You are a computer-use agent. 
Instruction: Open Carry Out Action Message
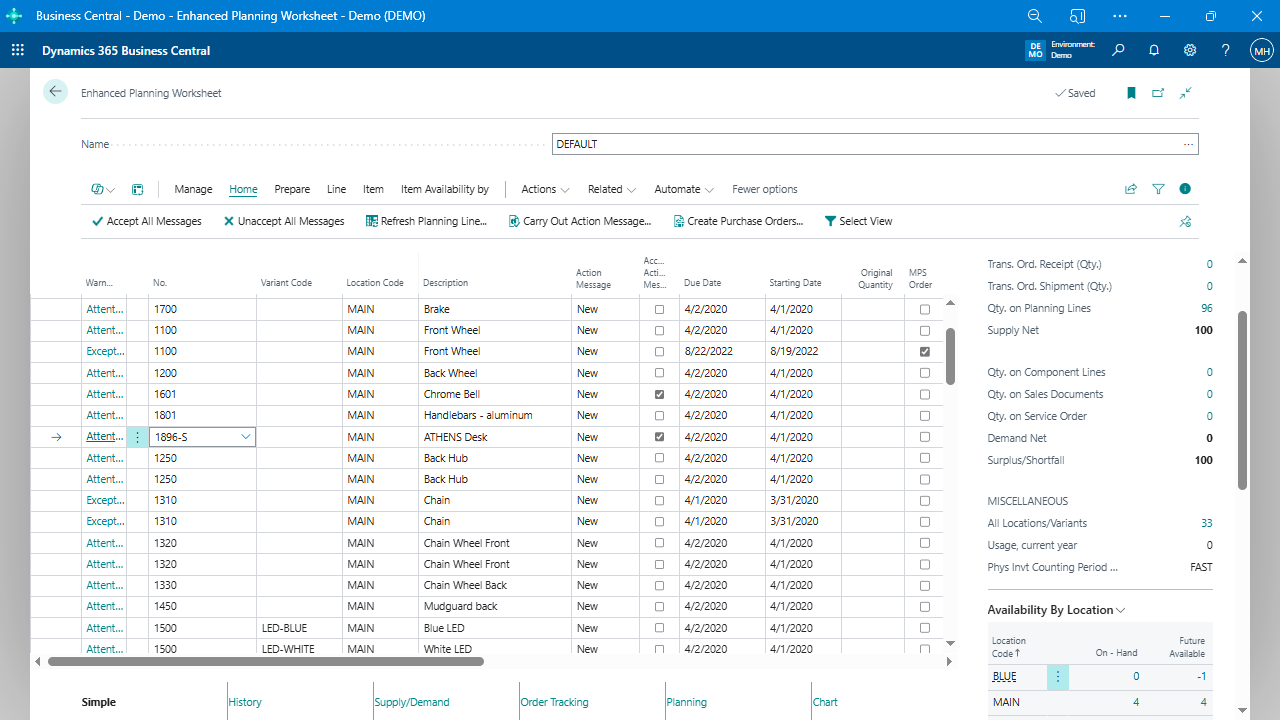pyautogui.click(x=580, y=221)
